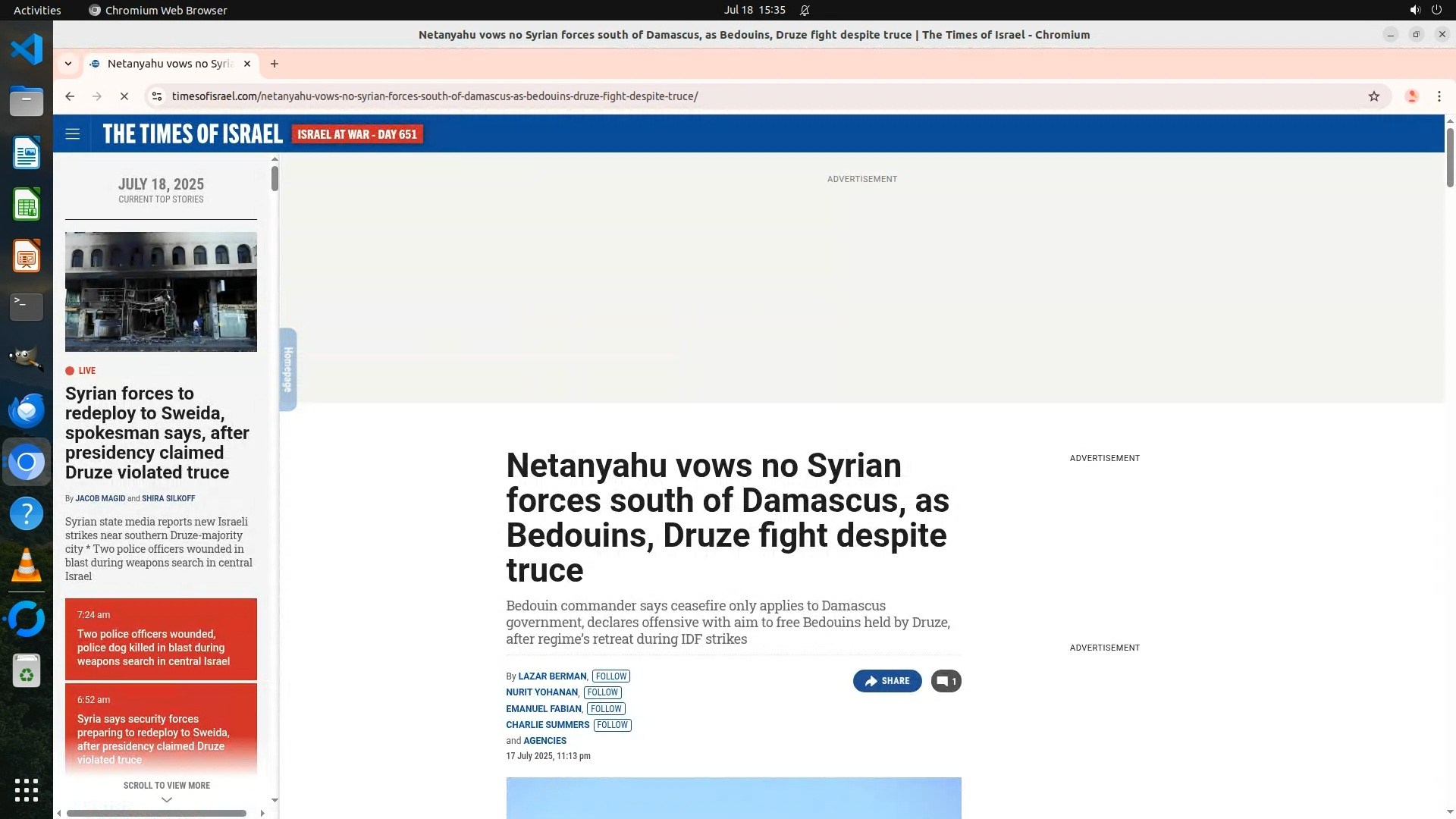Open the Israel at War Day 651 link
1456x819 pixels.
[357, 134]
